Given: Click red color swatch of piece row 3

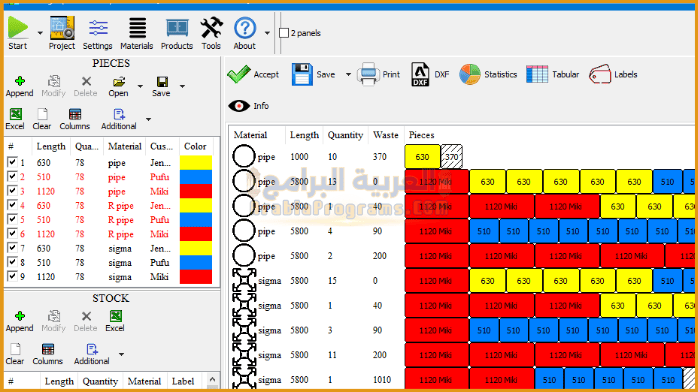Looking at the screenshot, I should point(196,191).
